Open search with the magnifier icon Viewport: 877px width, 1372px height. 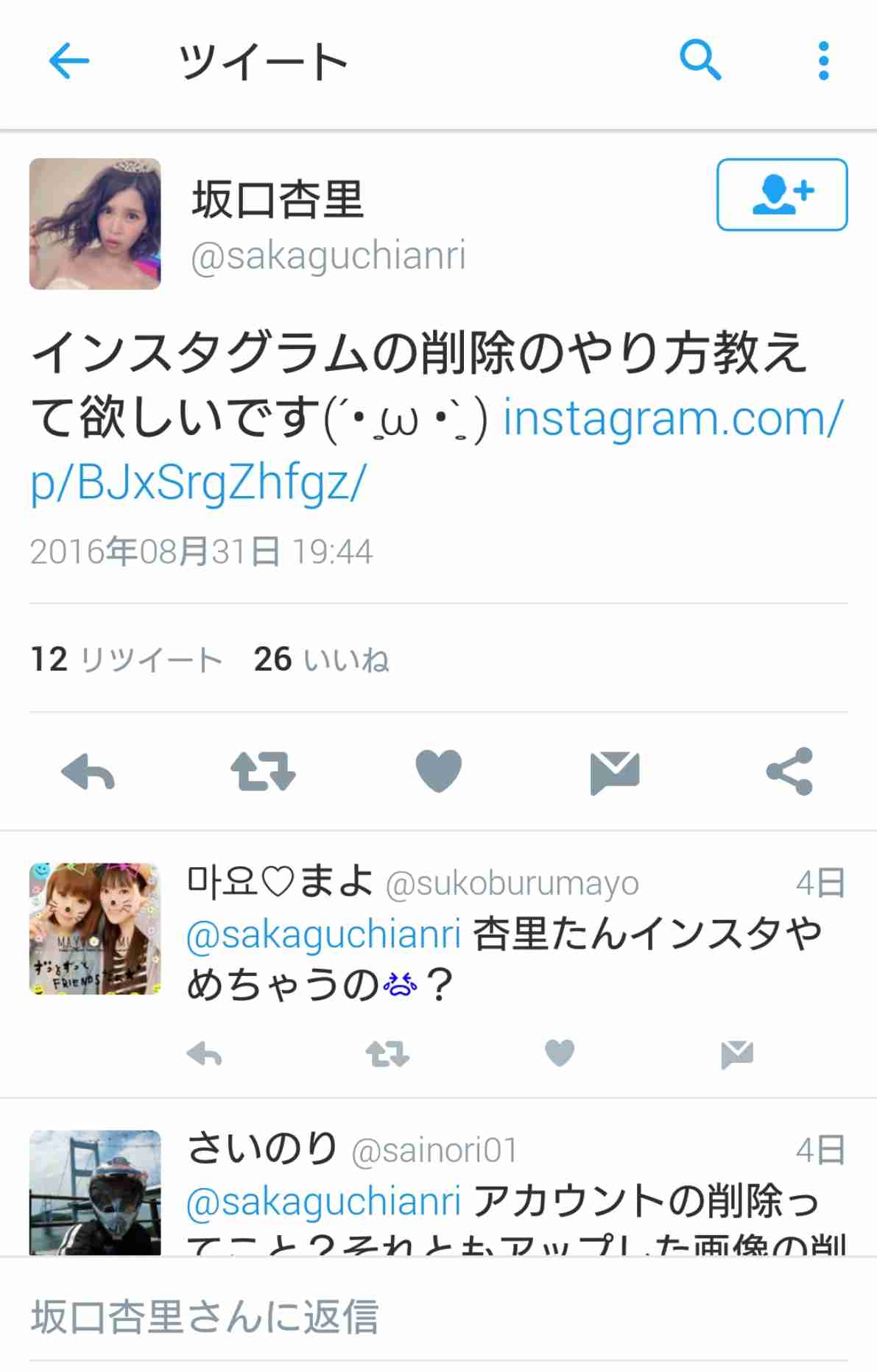(x=700, y=60)
